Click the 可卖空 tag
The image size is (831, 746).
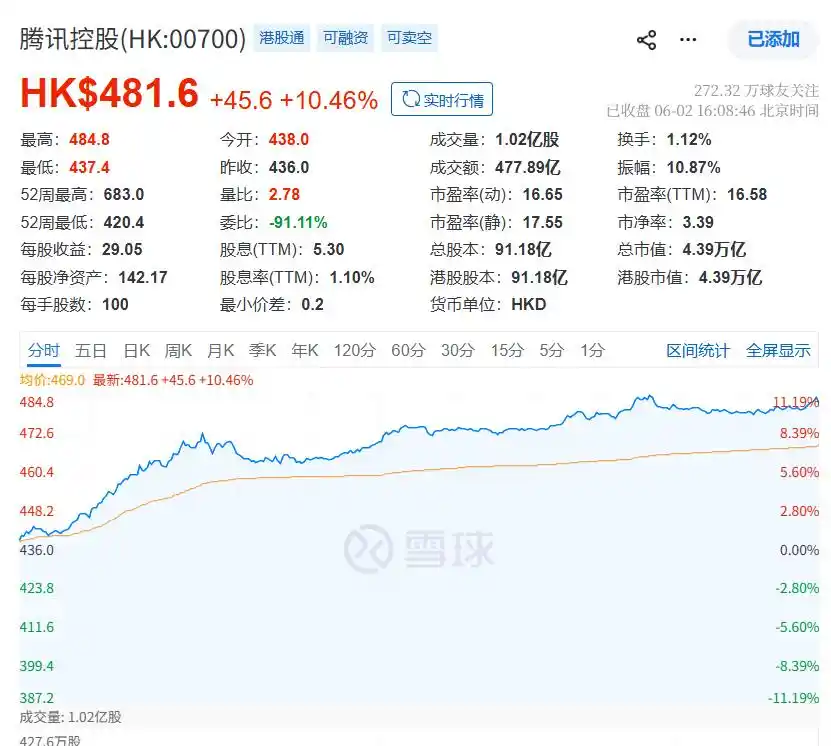pyautogui.click(x=409, y=38)
